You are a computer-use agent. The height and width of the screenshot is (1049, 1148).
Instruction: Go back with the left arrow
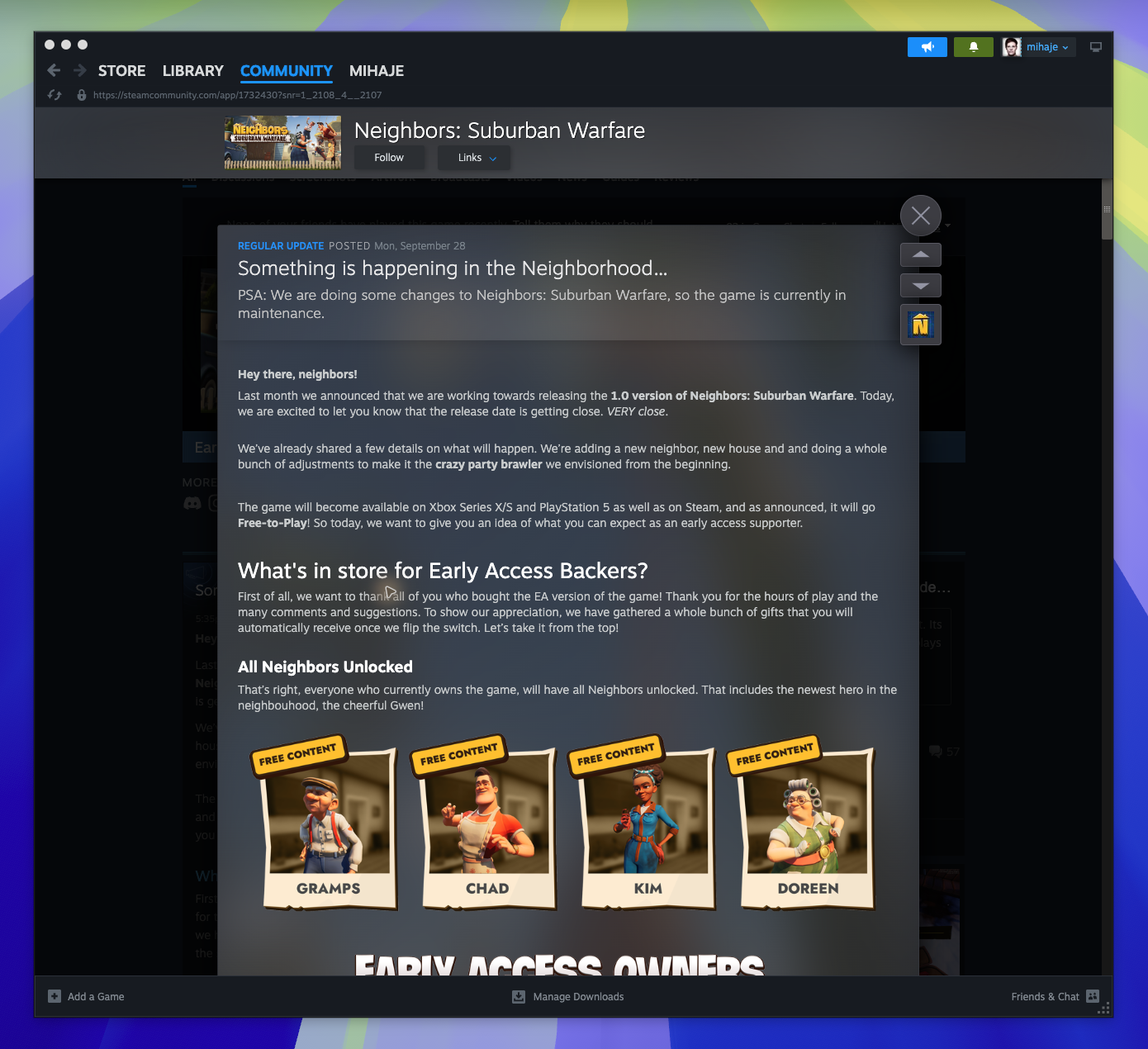pyautogui.click(x=54, y=70)
